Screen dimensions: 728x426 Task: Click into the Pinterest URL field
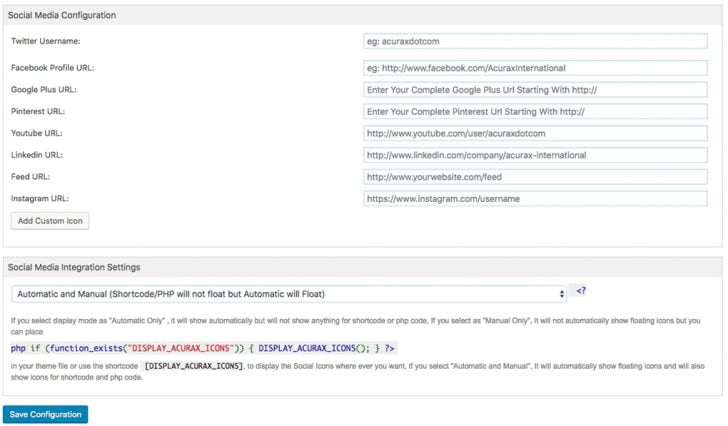coord(535,112)
